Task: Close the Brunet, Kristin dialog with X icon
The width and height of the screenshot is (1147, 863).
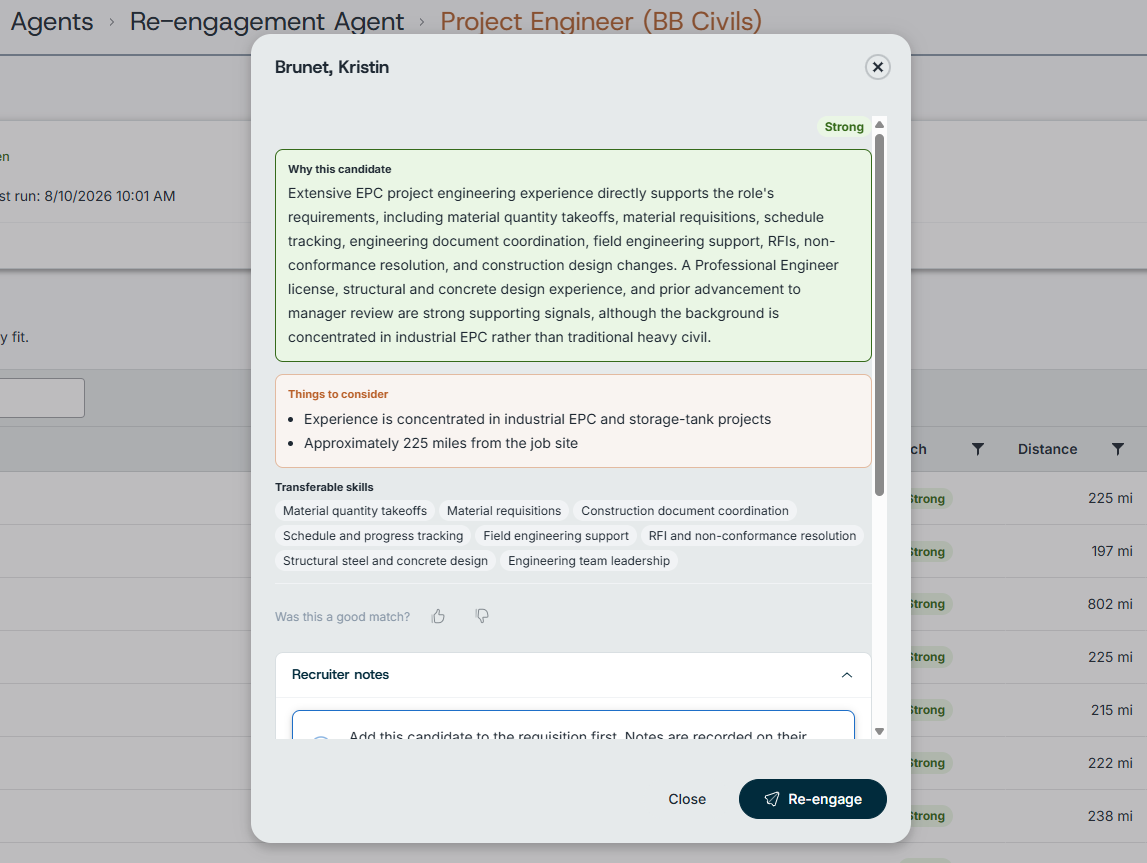Action: coord(877,67)
